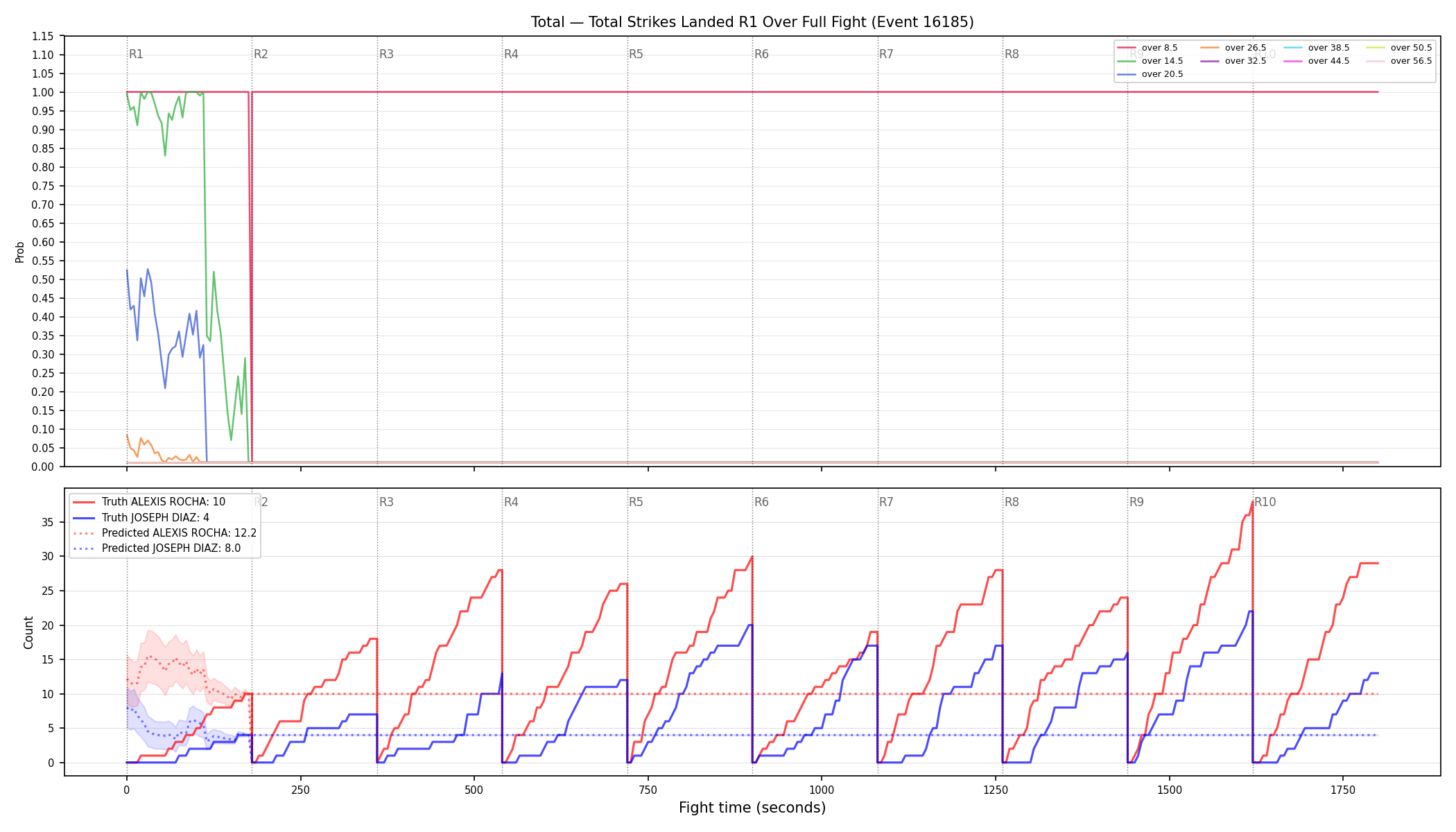Click the 750 tick on fight time axis
The image size is (1456, 832).
coord(648,790)
